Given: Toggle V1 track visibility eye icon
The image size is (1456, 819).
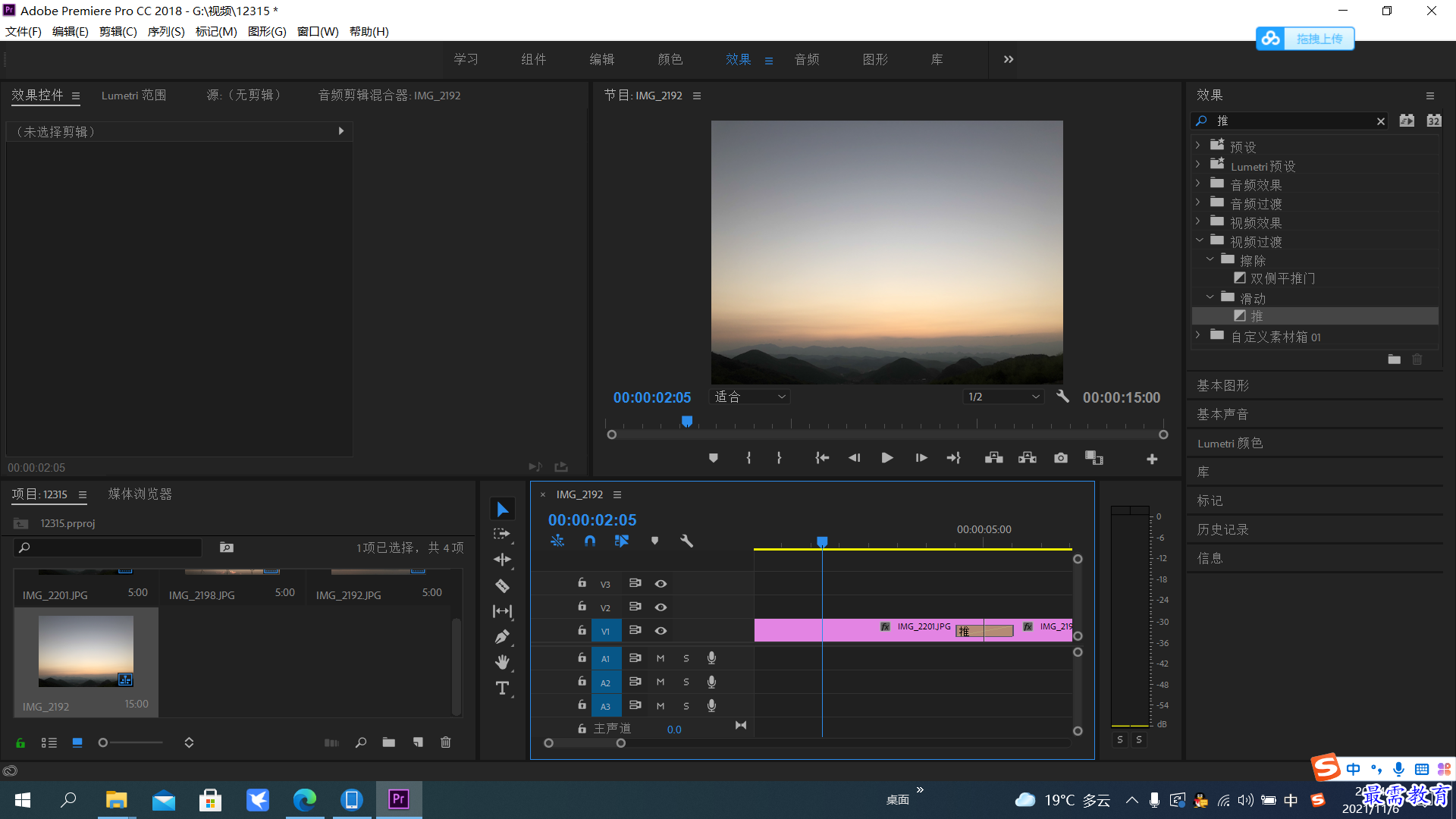Looking at the screenshot, I should click(660, 630).
